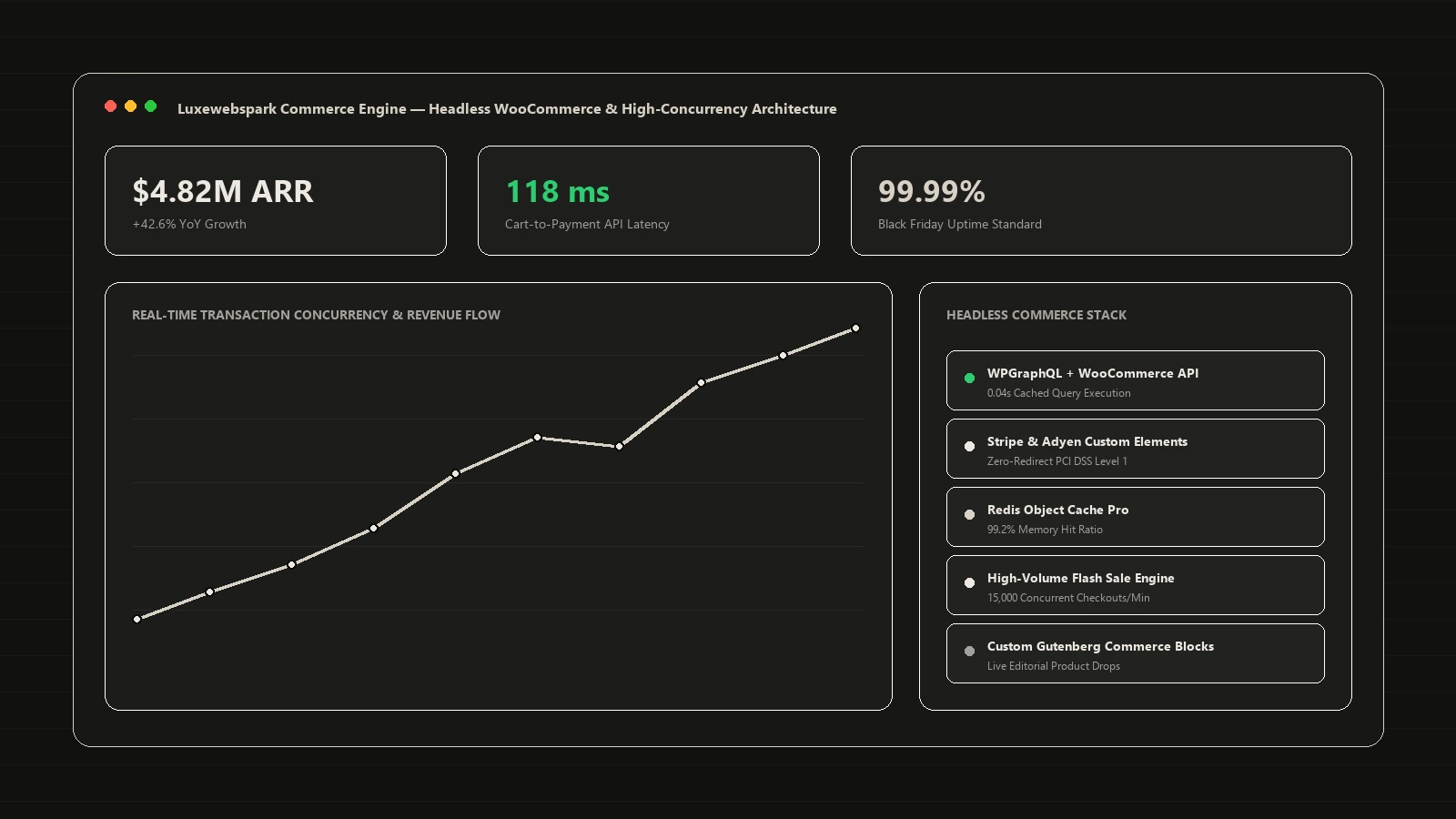Click '99.2% Memory Hit Ratio' text
The image size is (1456, 819).
(x=1045, y=530)
